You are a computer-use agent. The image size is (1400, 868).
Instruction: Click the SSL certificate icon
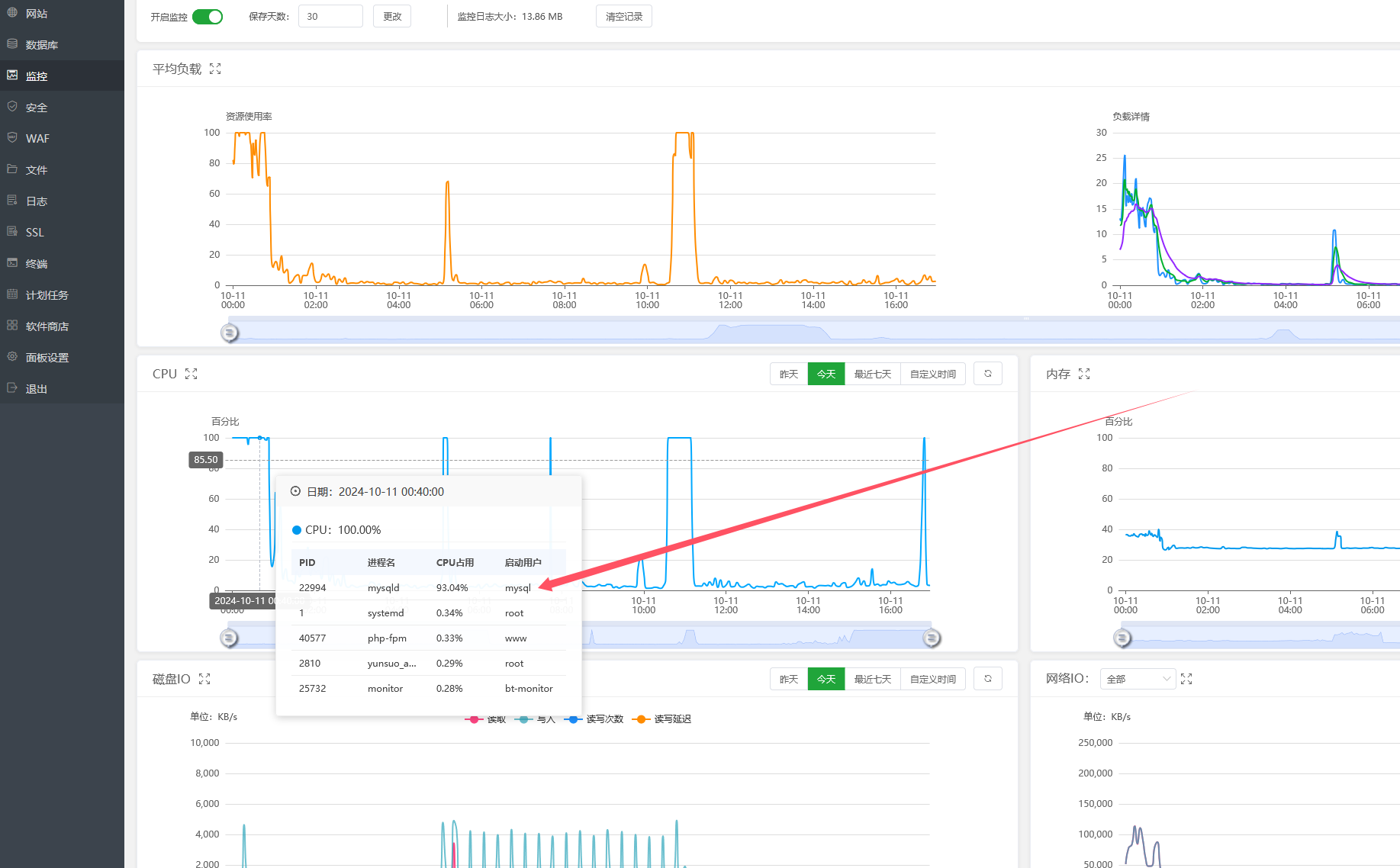[x=12, y=232]
